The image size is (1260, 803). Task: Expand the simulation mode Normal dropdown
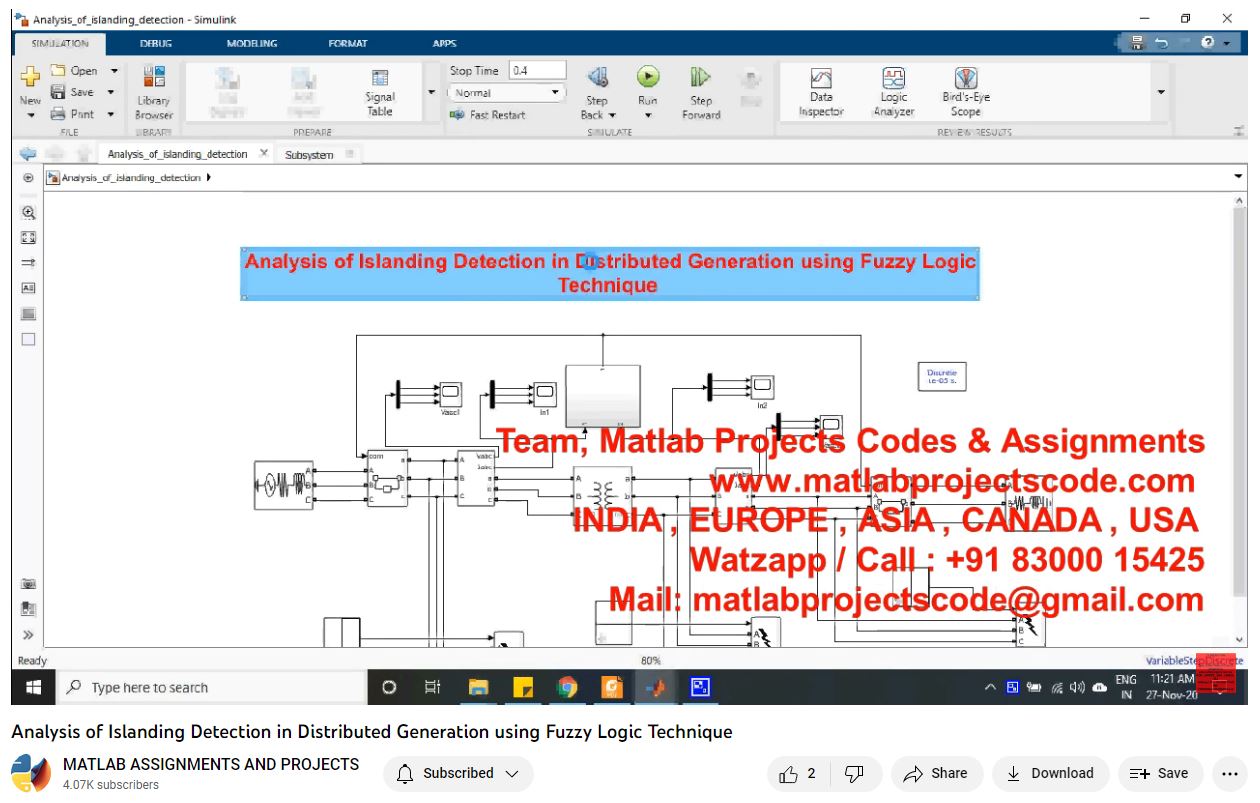(555, 93)
